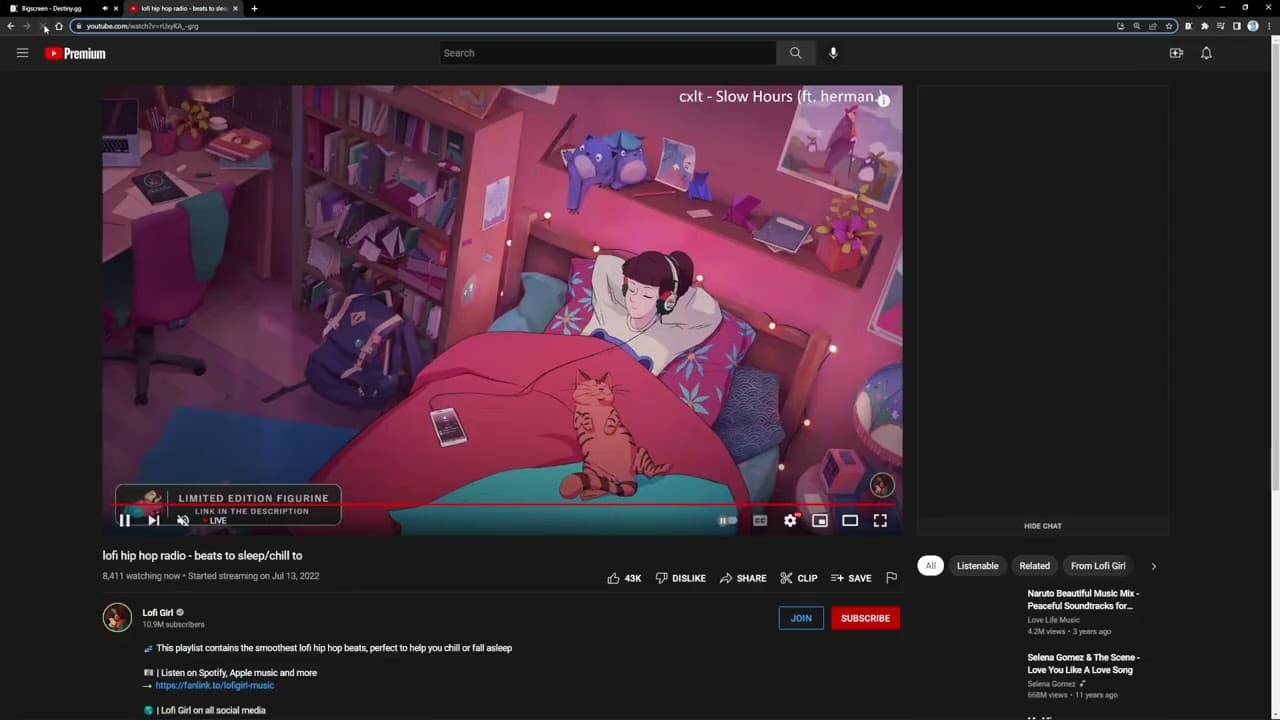Search with voice microphone
The image size is (1280, 720).
tap(833, 53)
